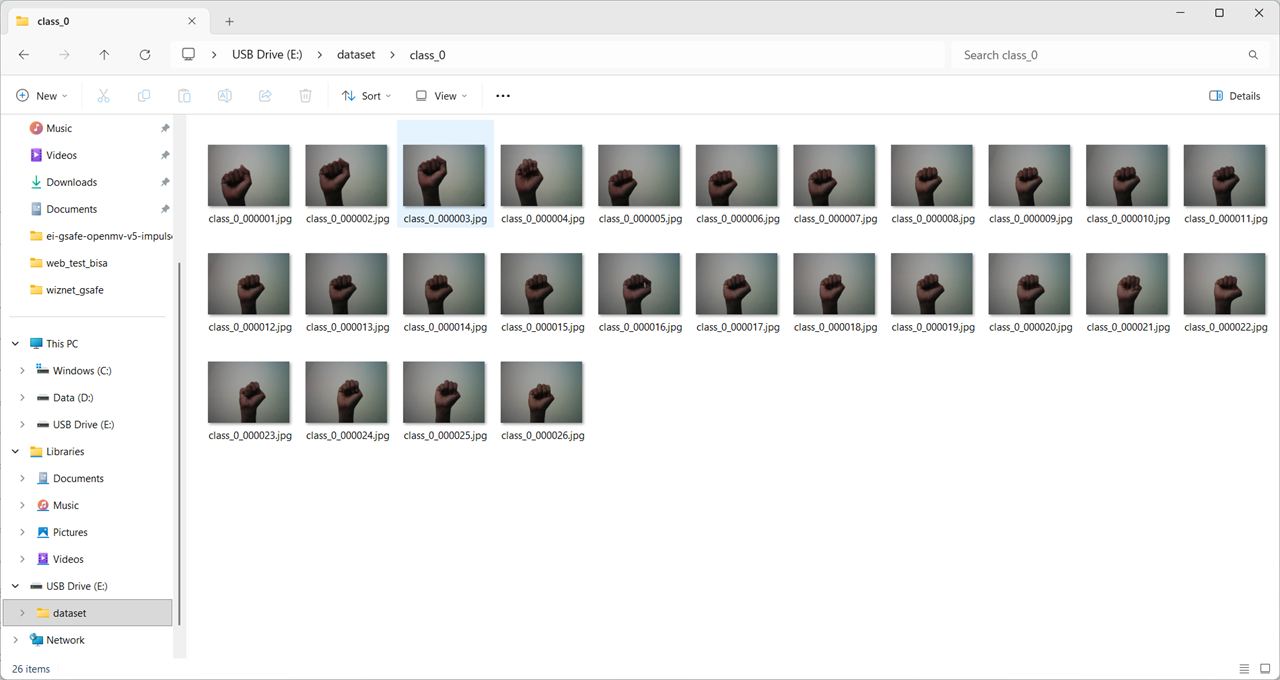Screen dimensions: 1280x680
Task: Open the New dropdown menu
Action: click(42, 96)
